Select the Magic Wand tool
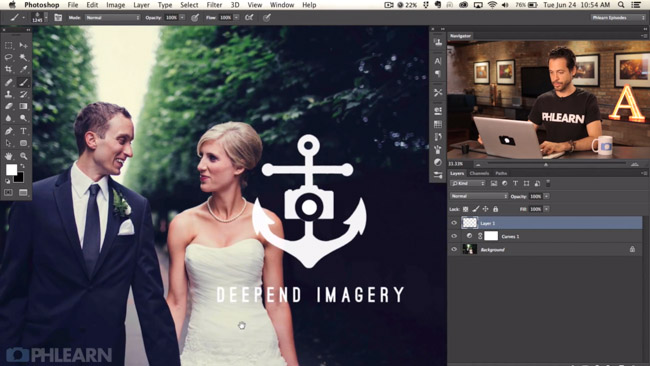This screenshot has height=366, width=650. click(x=23, y=57)
